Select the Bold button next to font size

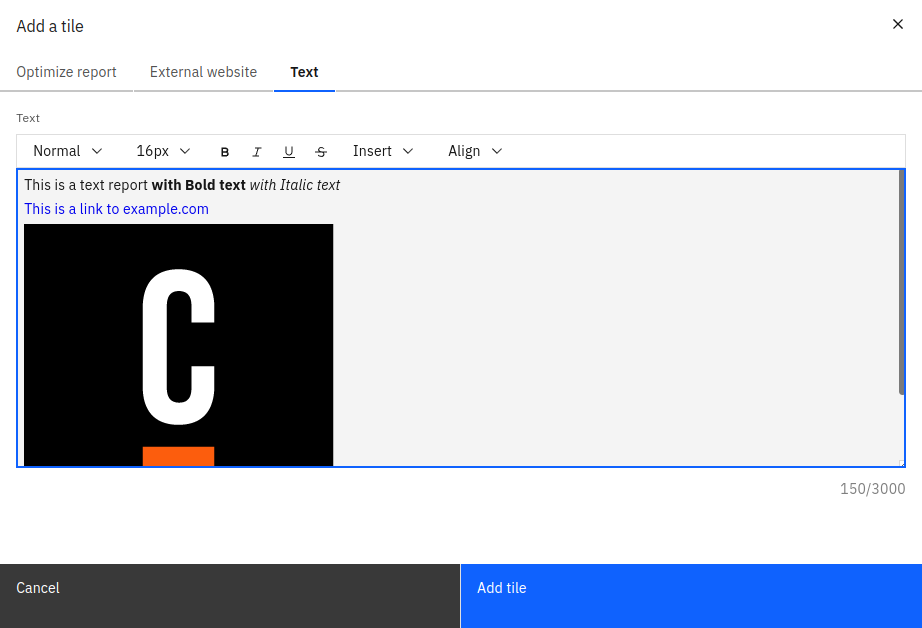225,151
